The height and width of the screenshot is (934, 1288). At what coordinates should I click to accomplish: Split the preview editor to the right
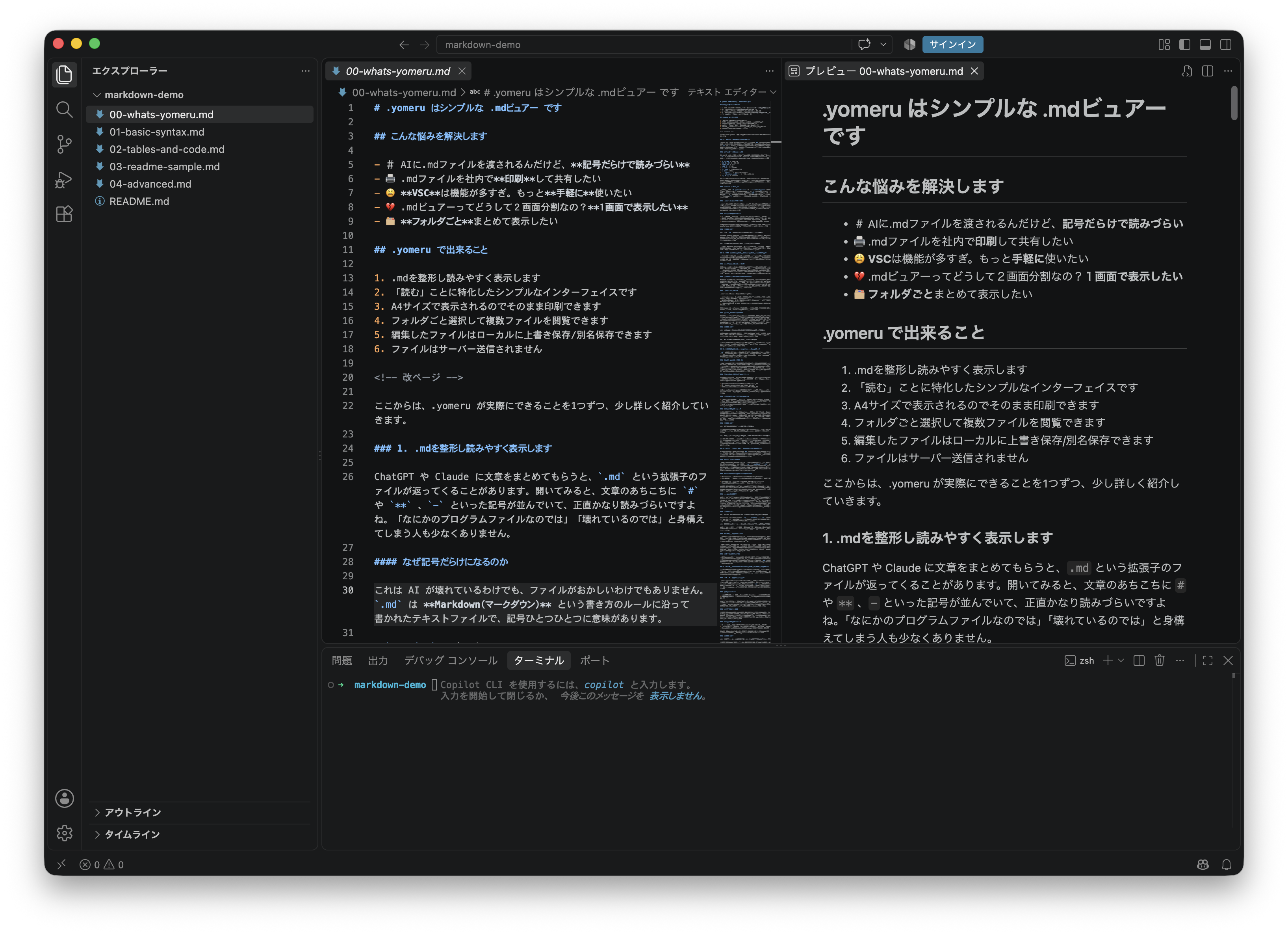(1207, 71)
